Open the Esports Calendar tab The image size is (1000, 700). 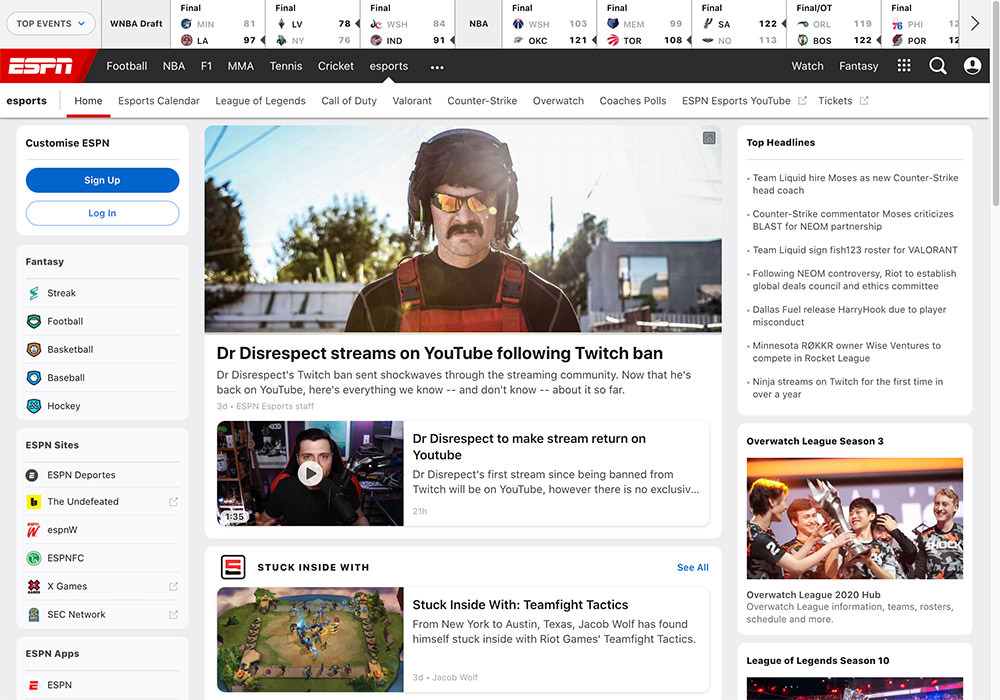click(159, 101)
